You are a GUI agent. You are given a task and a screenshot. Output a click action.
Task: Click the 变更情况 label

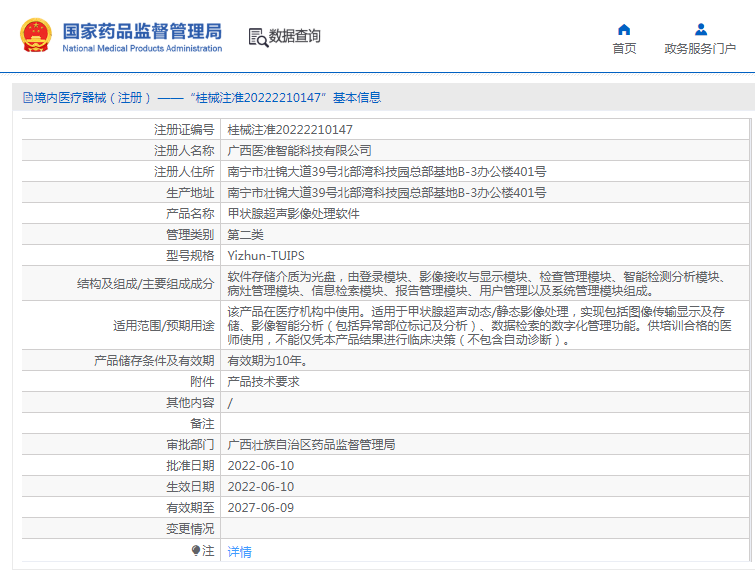click(190, 529)
